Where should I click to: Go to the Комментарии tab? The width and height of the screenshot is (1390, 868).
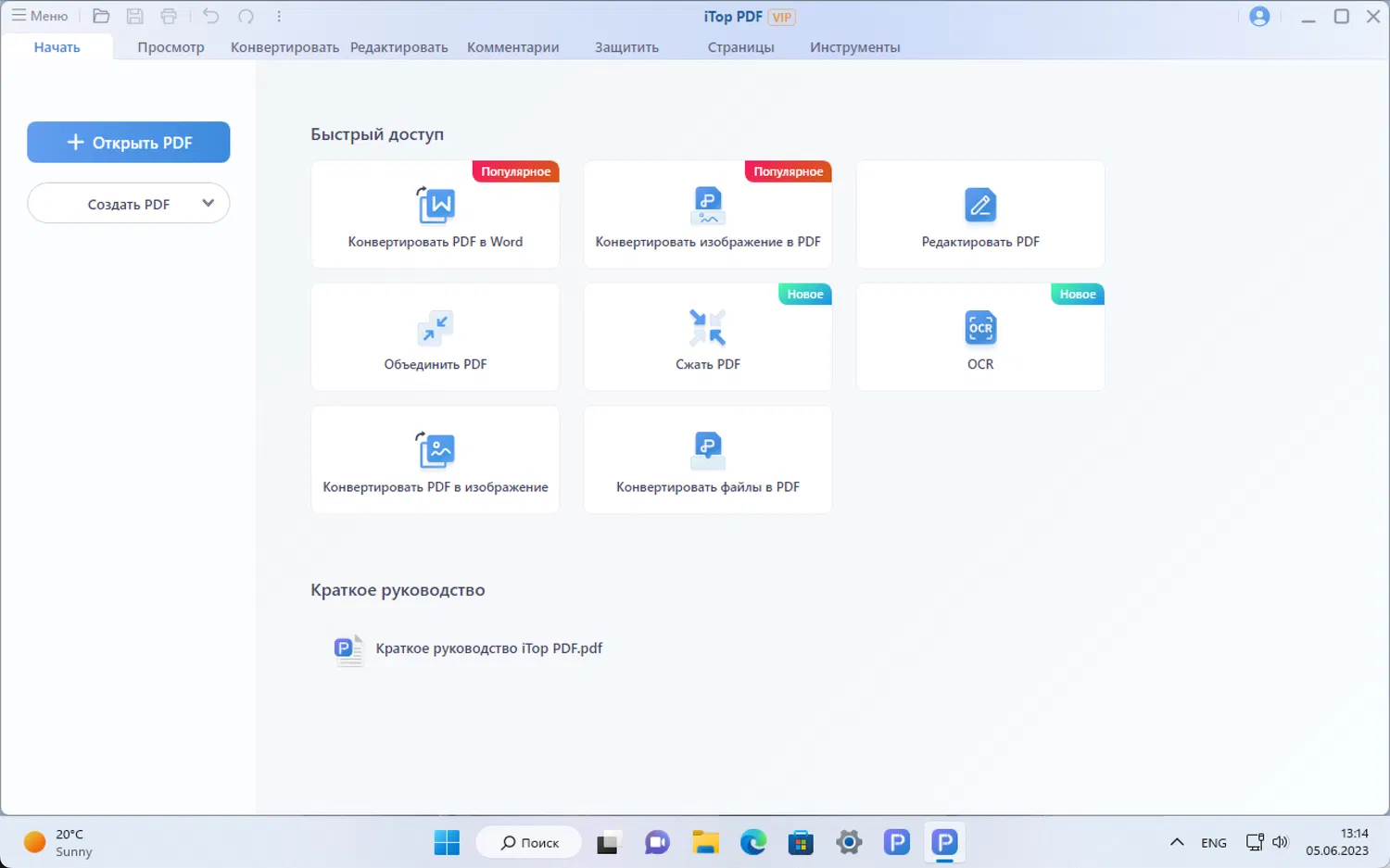pyautogui.click(x=512, y=47)
